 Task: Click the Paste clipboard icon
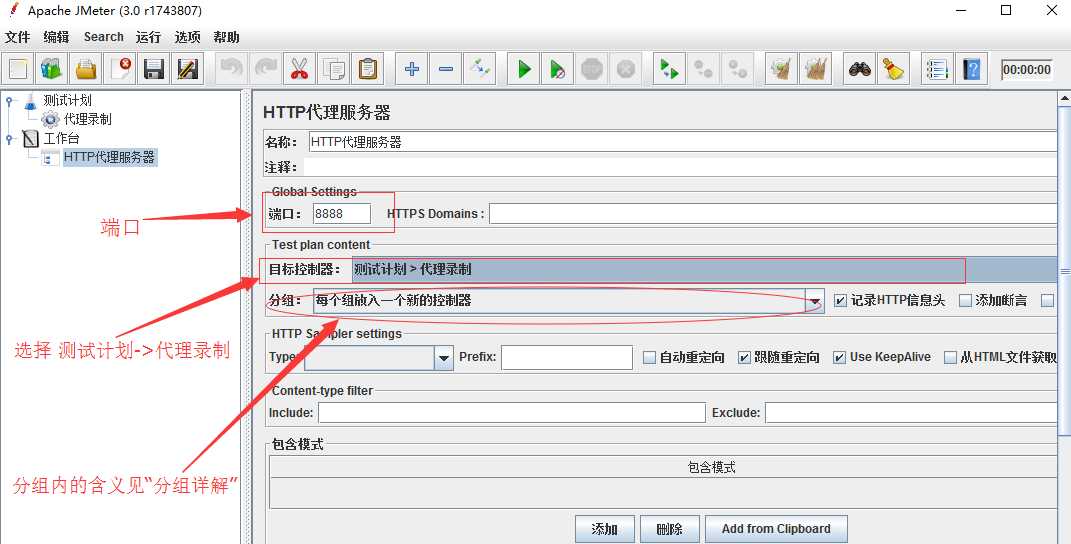click(367, 69)
